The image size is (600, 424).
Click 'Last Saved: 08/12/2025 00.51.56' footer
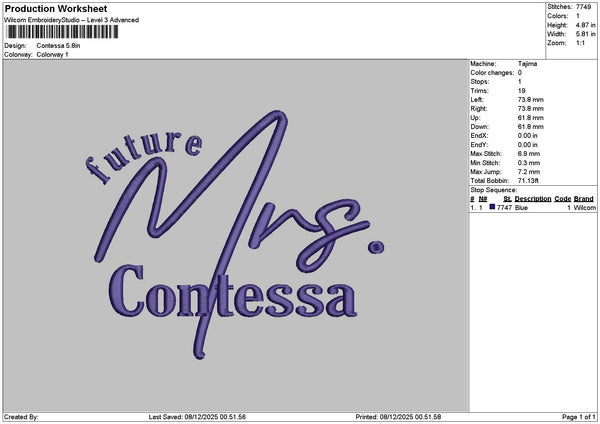197,417
